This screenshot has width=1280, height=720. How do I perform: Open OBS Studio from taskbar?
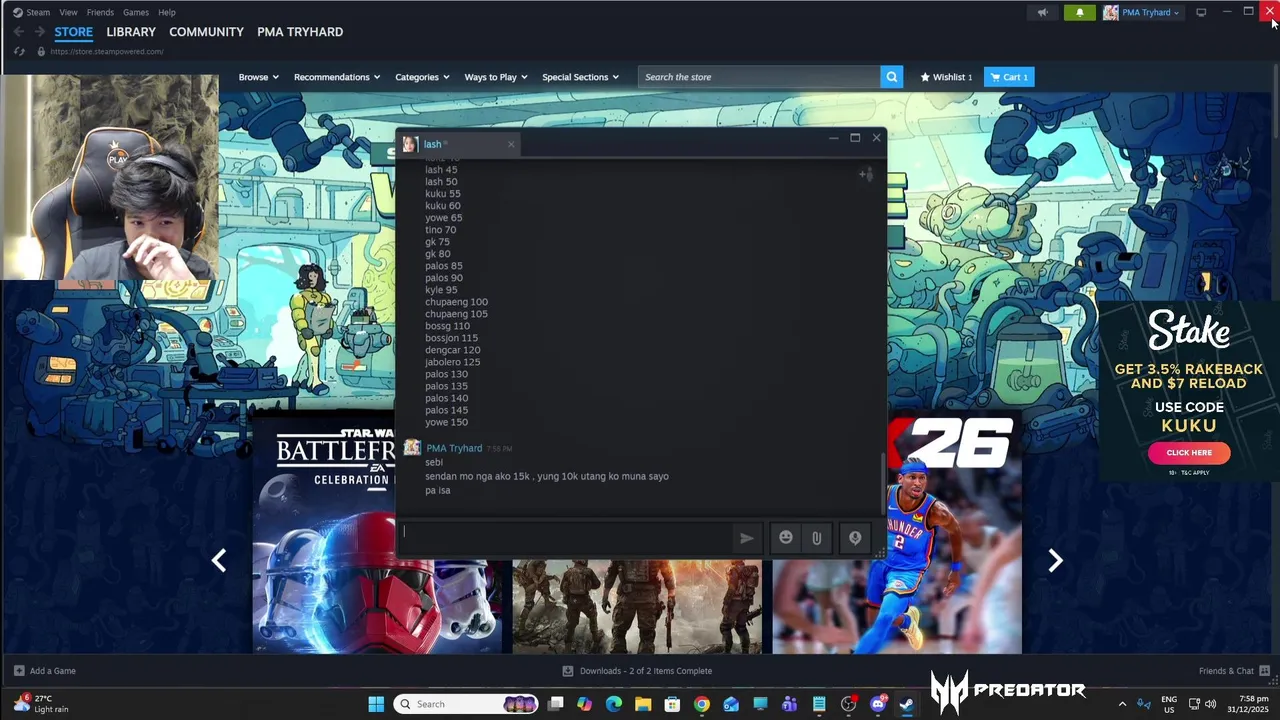point(849,704)
